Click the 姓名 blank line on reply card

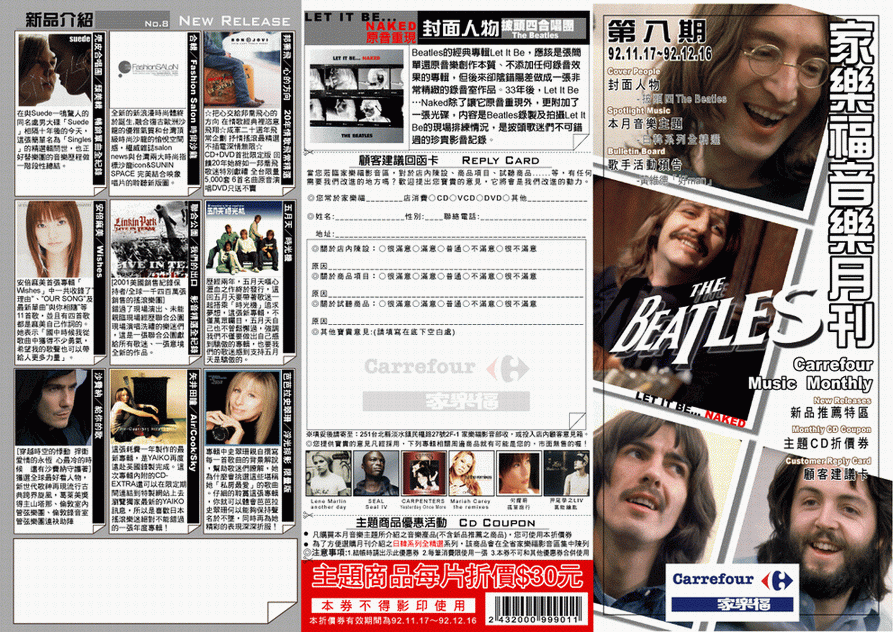(368, 217)
